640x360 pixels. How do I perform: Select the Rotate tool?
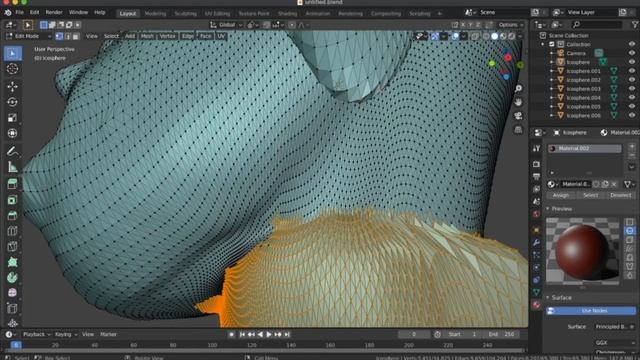click(12, 102)
